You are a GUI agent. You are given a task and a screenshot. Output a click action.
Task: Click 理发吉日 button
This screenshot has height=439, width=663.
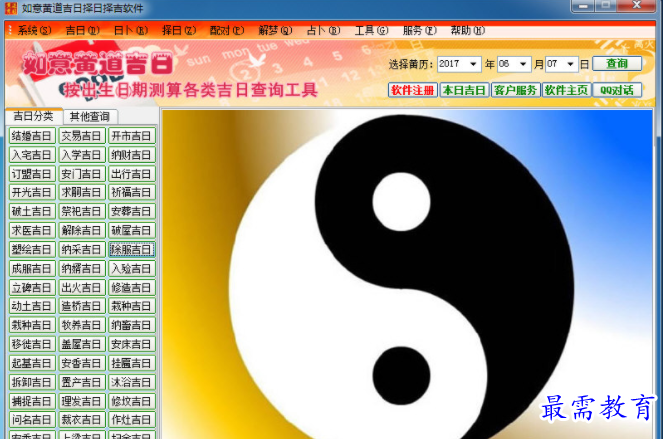click(82, 401)
